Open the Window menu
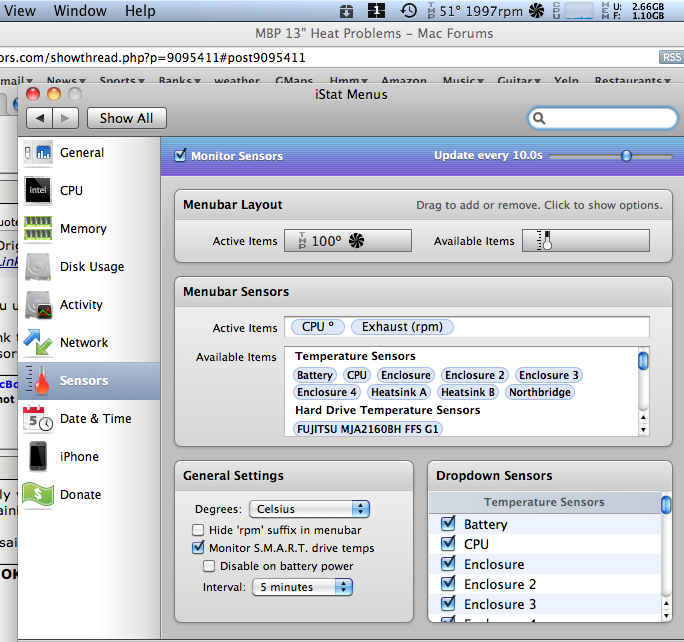The width and height of the screenshot is (684, 642). [x=80, y=10]
